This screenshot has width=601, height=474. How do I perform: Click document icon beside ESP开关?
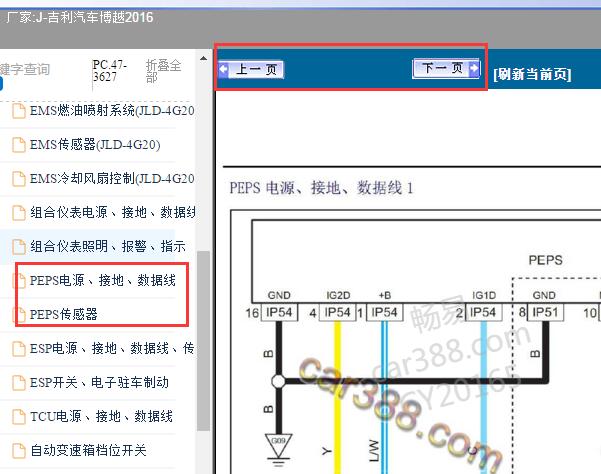[x=19, y=382]
